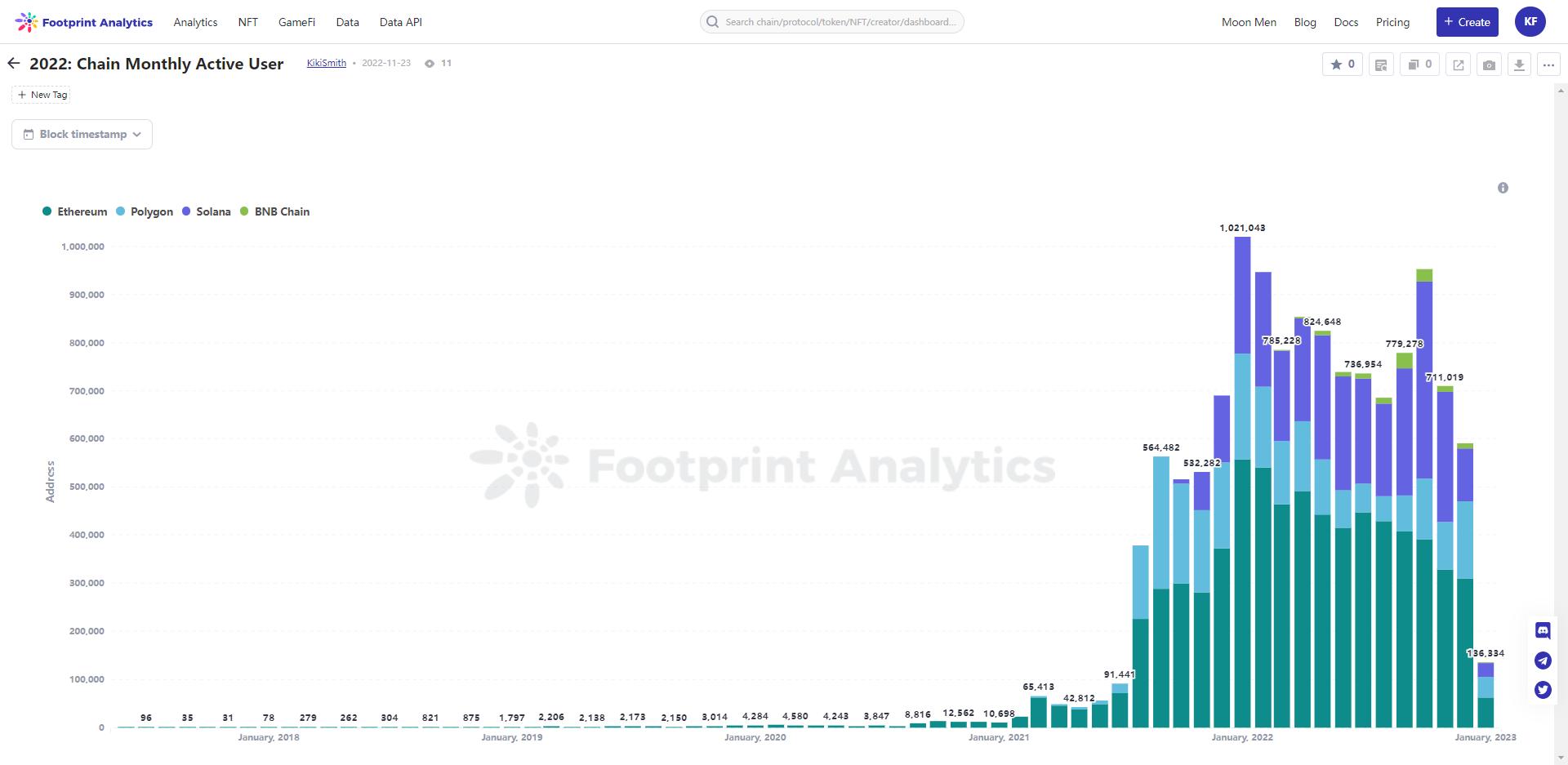Open the Discord community icon
Viewport: 1568px width, 765px height.
tap(1543, 630)
